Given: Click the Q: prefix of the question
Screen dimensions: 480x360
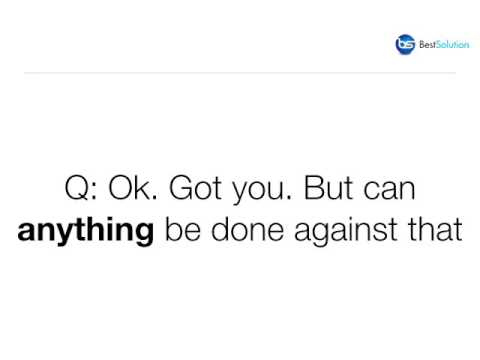Looking at the screenshot, I should click(x=81, y=188).
